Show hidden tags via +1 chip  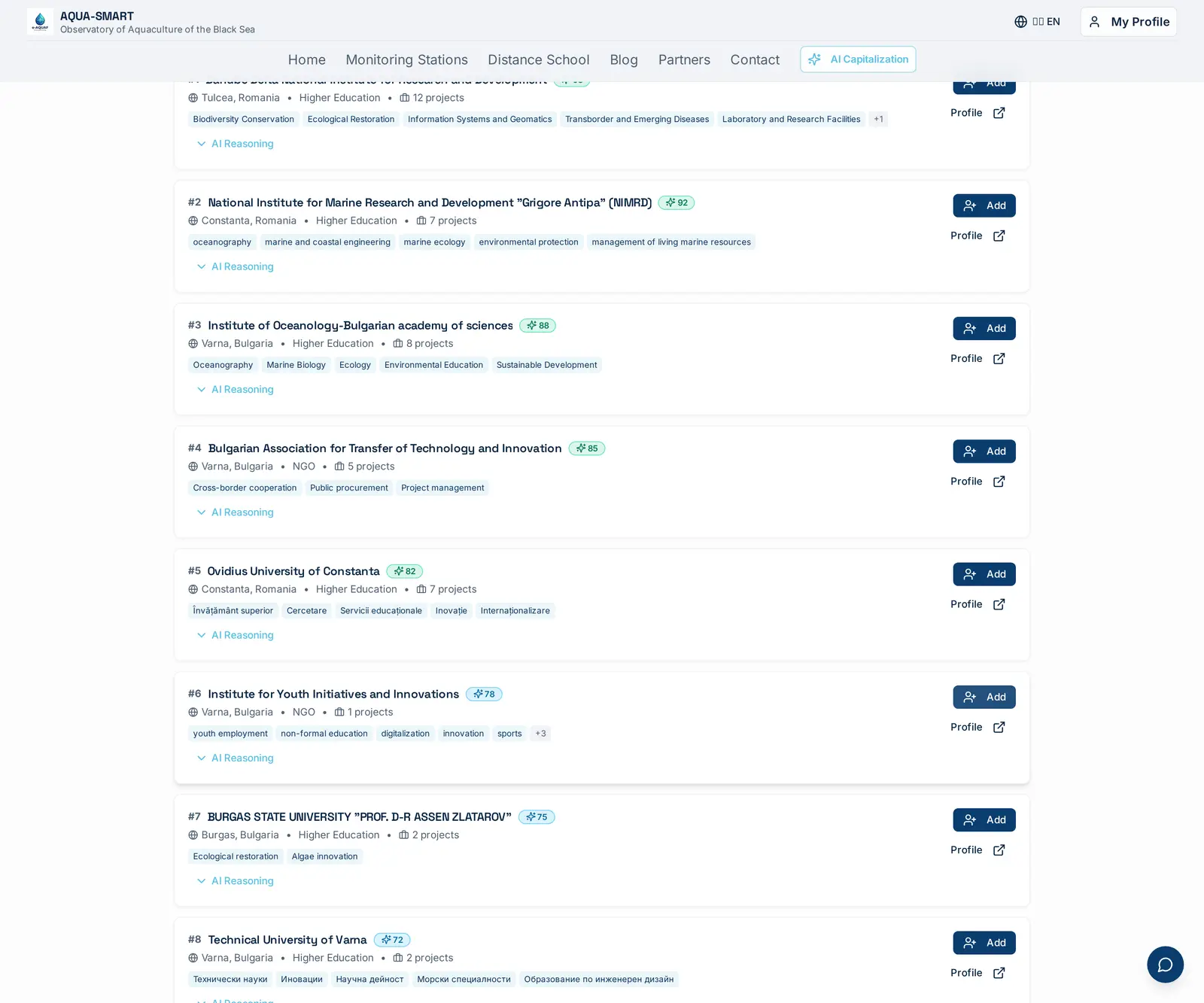[878, 119]
